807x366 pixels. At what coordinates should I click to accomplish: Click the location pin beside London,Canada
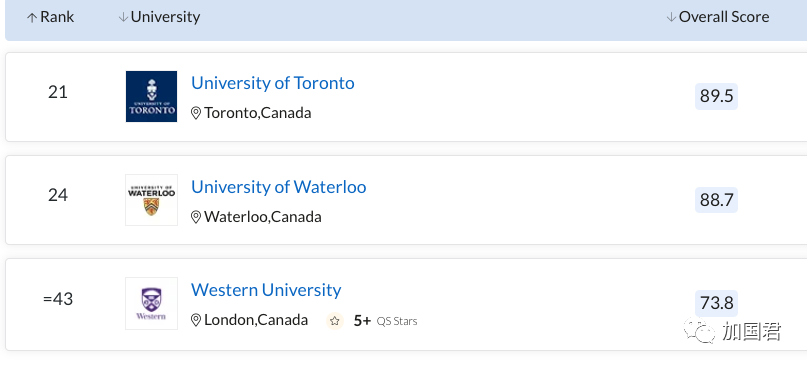pos(196,320)
